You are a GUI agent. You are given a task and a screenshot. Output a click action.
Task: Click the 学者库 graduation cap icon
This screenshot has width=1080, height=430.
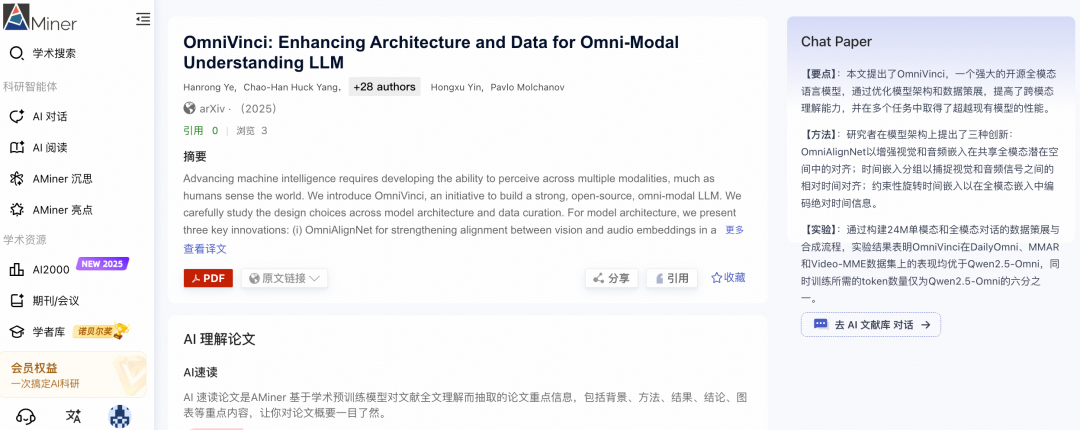17,332
